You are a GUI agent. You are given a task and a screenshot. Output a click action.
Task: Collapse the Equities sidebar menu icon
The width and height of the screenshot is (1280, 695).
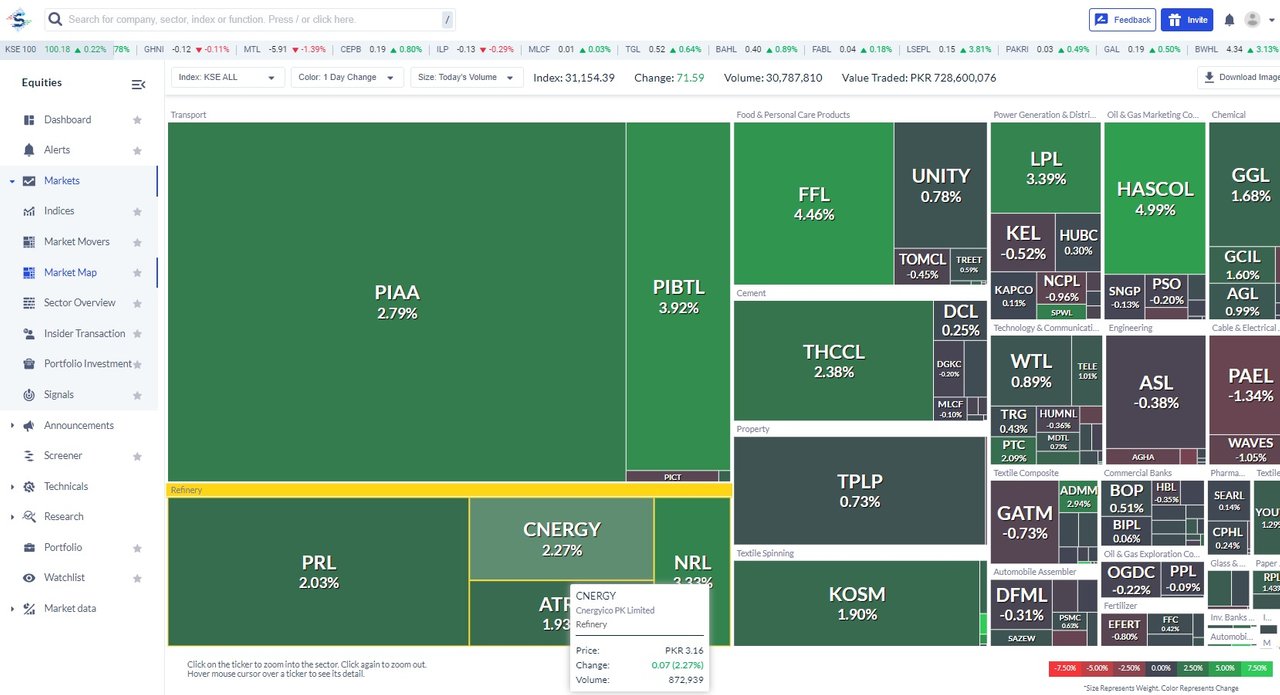pos(138,84)
